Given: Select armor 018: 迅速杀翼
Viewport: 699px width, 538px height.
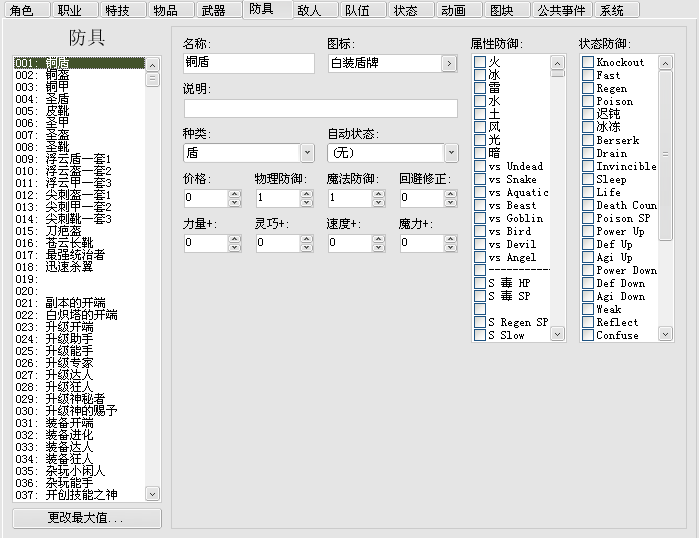Looking at the screenshot, I should (79, 267).
